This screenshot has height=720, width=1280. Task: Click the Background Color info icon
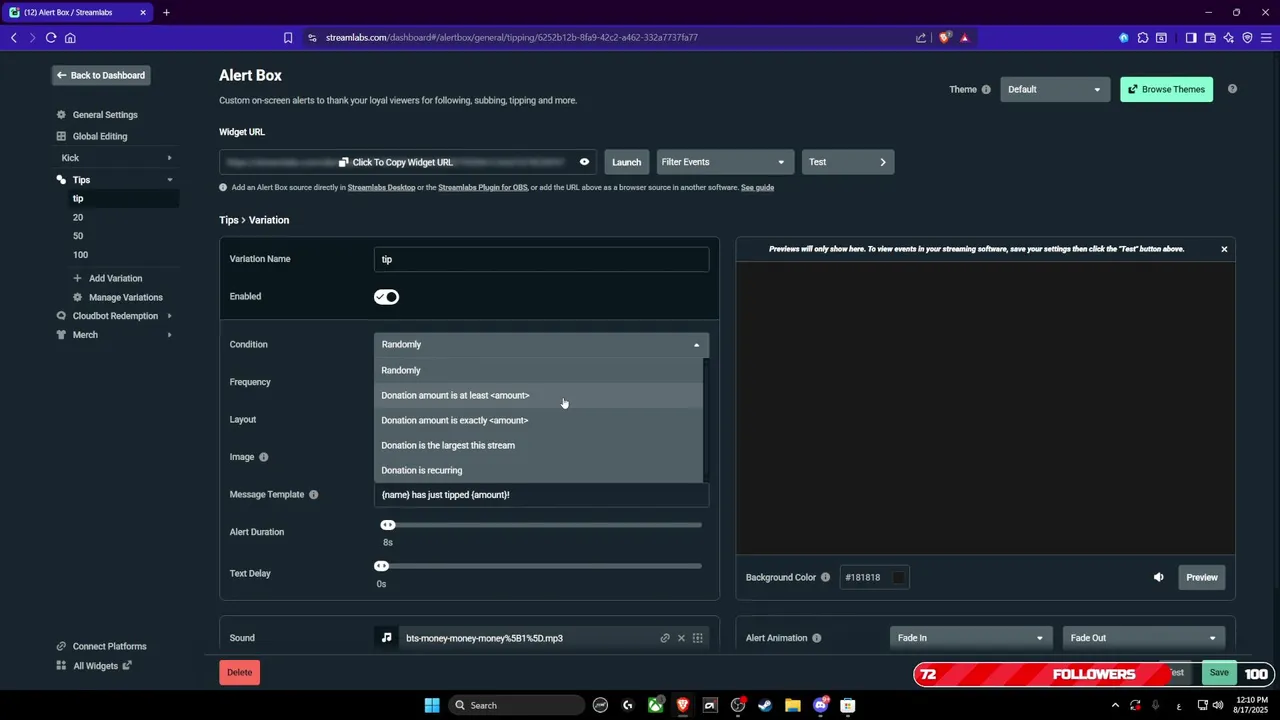point(825,577)
